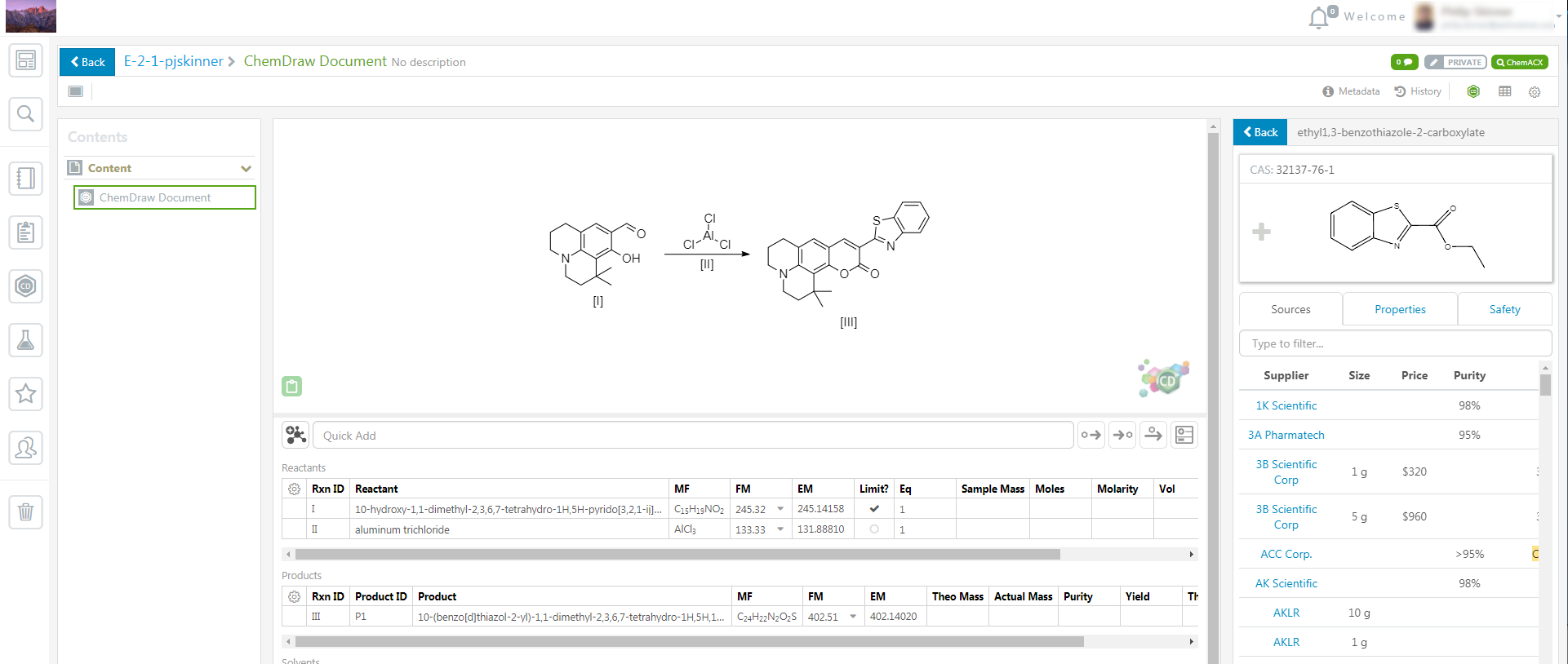
Task: Open the trash bin in sidebar
Action: coord(26,512)
